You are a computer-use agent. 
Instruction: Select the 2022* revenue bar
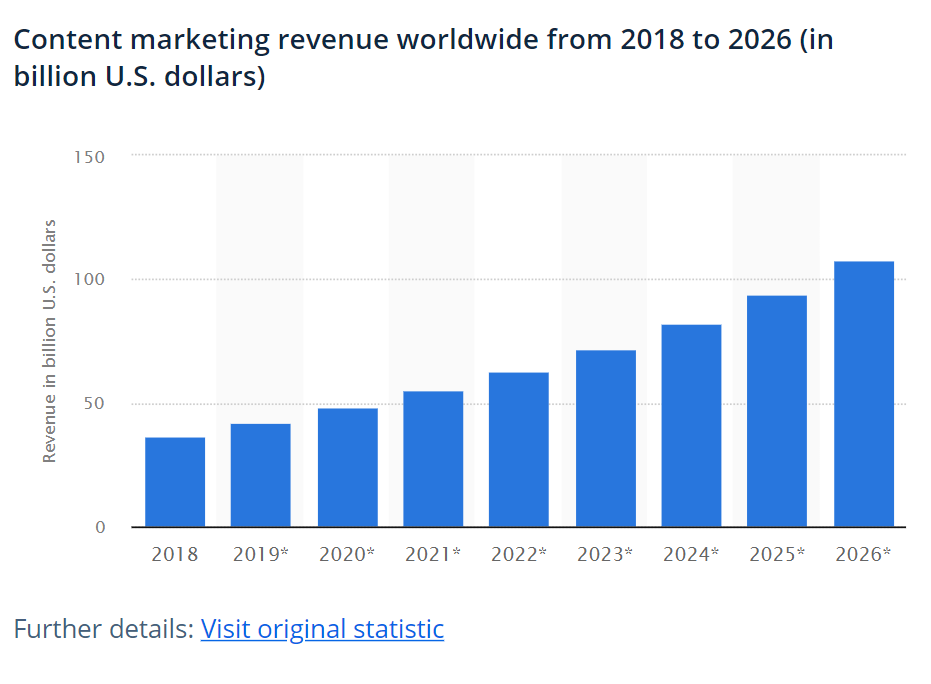pos(519,449)
